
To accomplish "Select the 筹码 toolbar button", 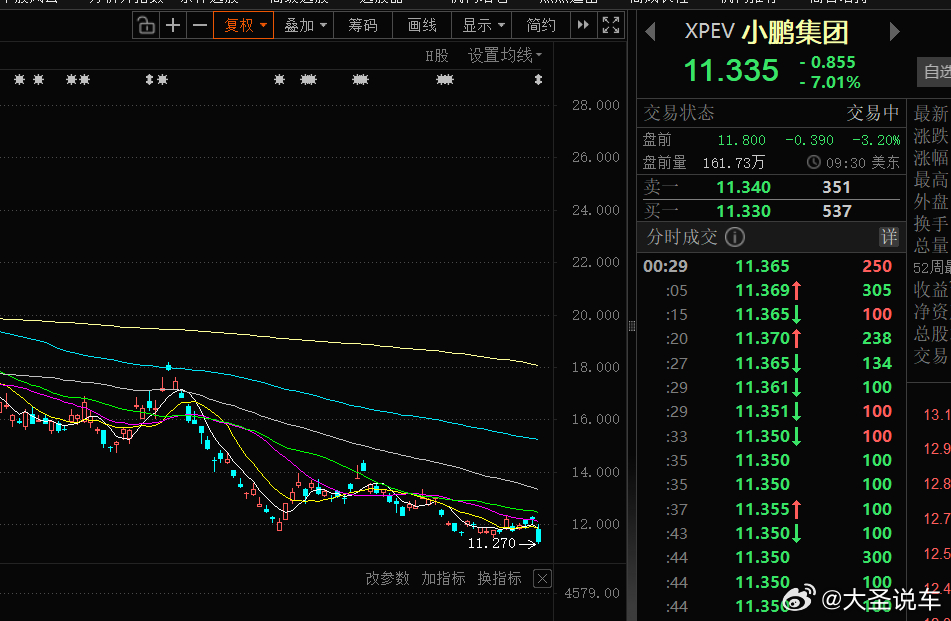I will tap(363, 25).
